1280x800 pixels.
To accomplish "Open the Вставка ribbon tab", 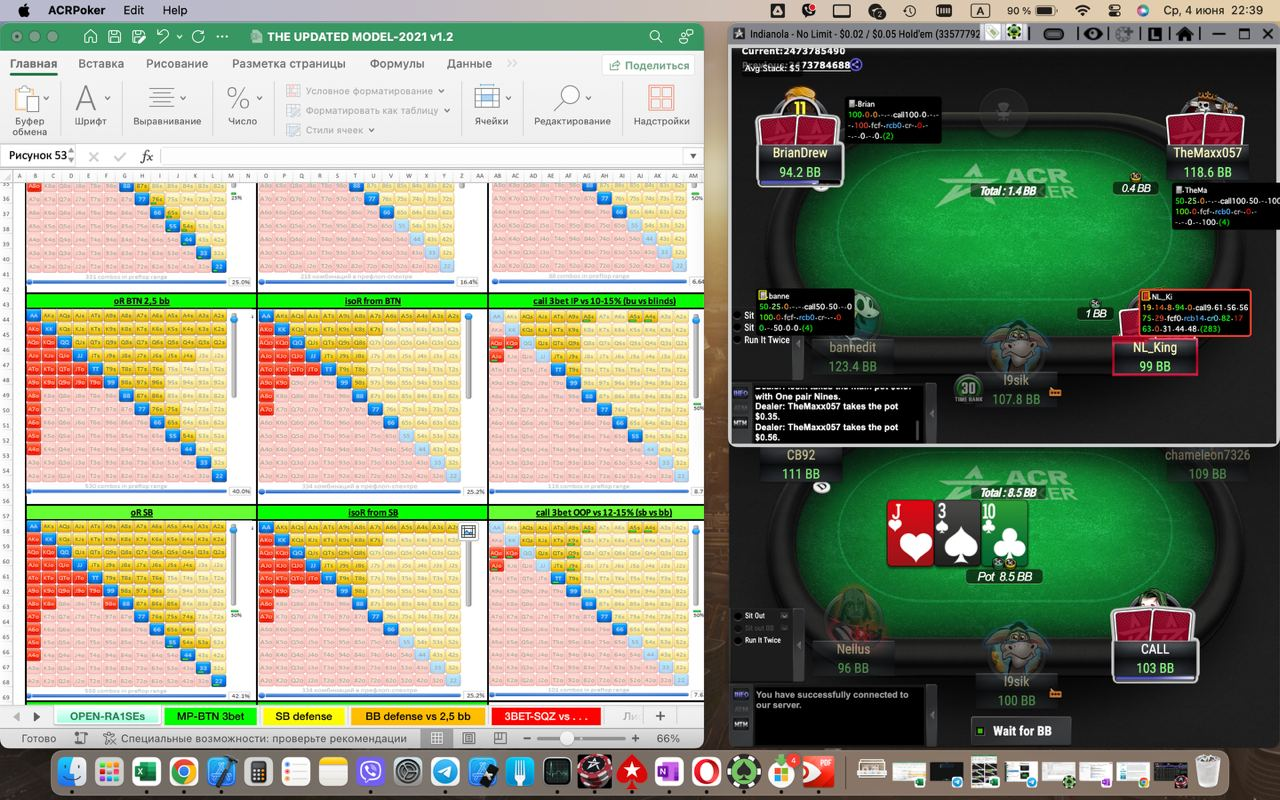I will (x=101, y=63).
